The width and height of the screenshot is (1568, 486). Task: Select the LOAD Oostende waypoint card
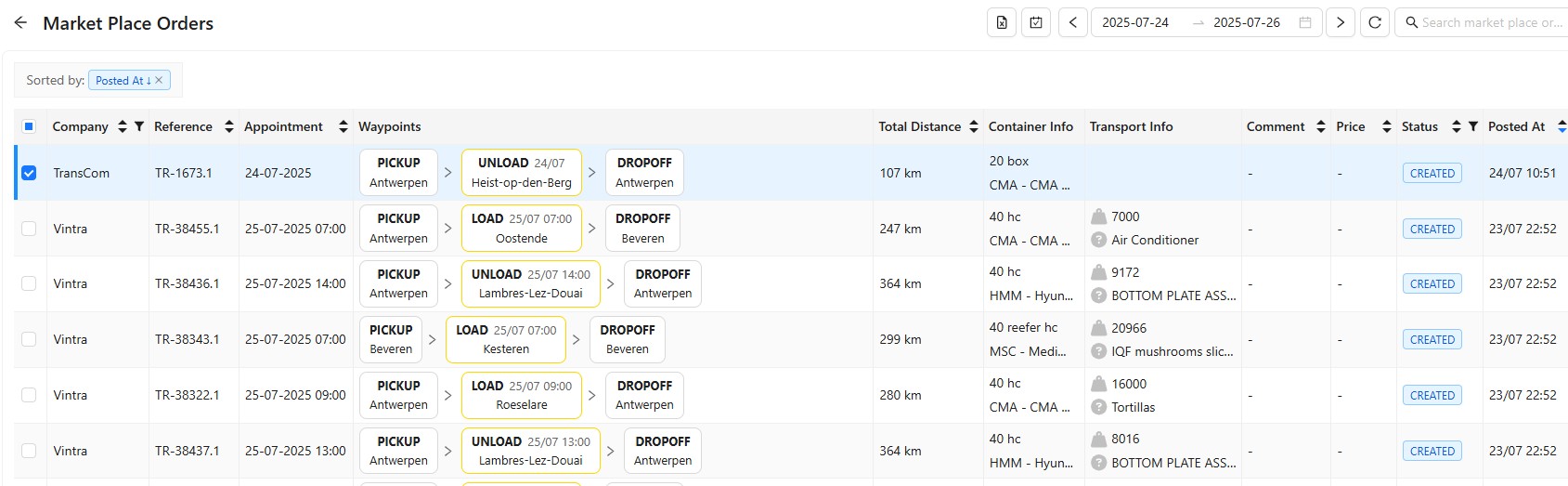tap(522, 229)
